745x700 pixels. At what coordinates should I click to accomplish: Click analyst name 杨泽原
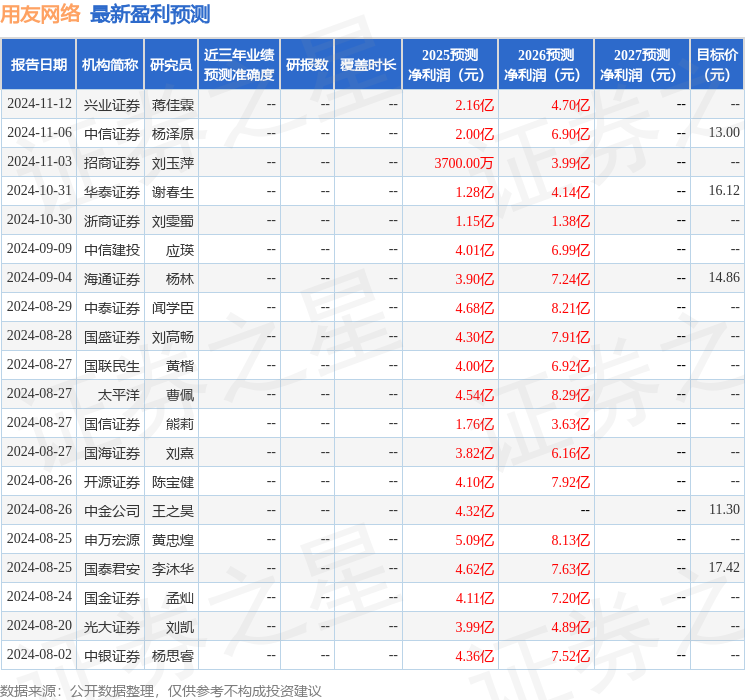[x=173, y=134]
